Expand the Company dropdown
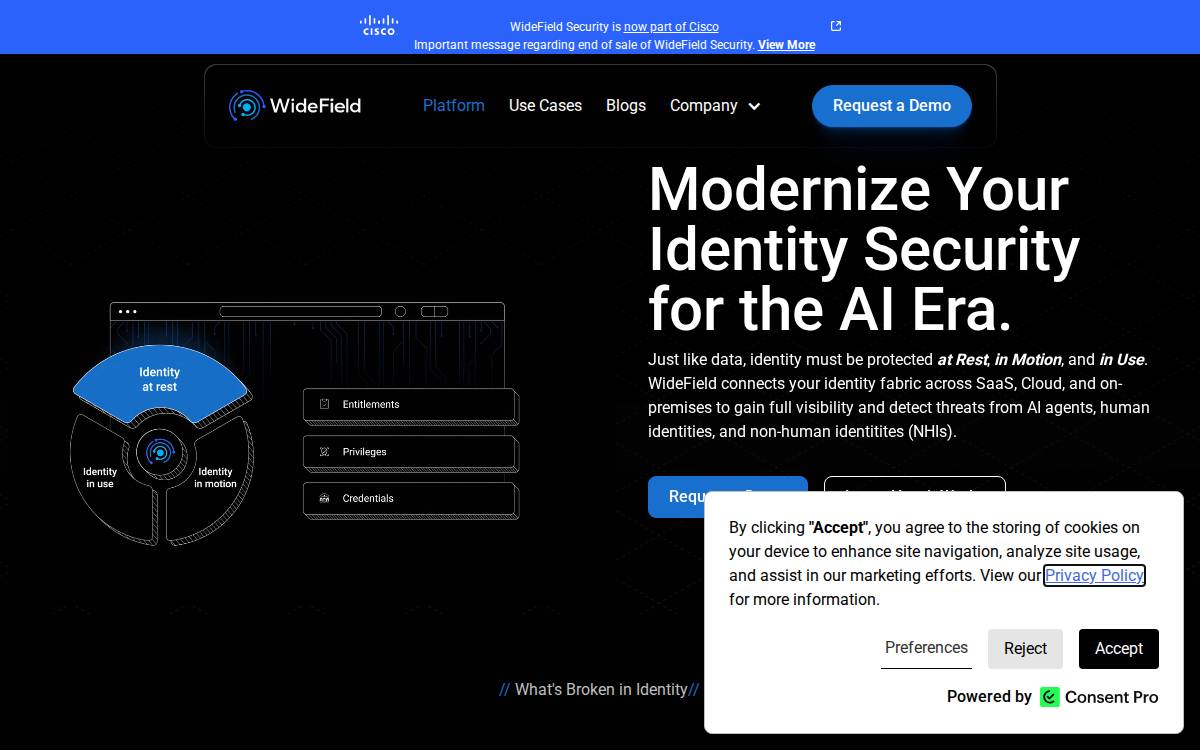The width and height of the screenshot is (1200, 750). point(715,105)
